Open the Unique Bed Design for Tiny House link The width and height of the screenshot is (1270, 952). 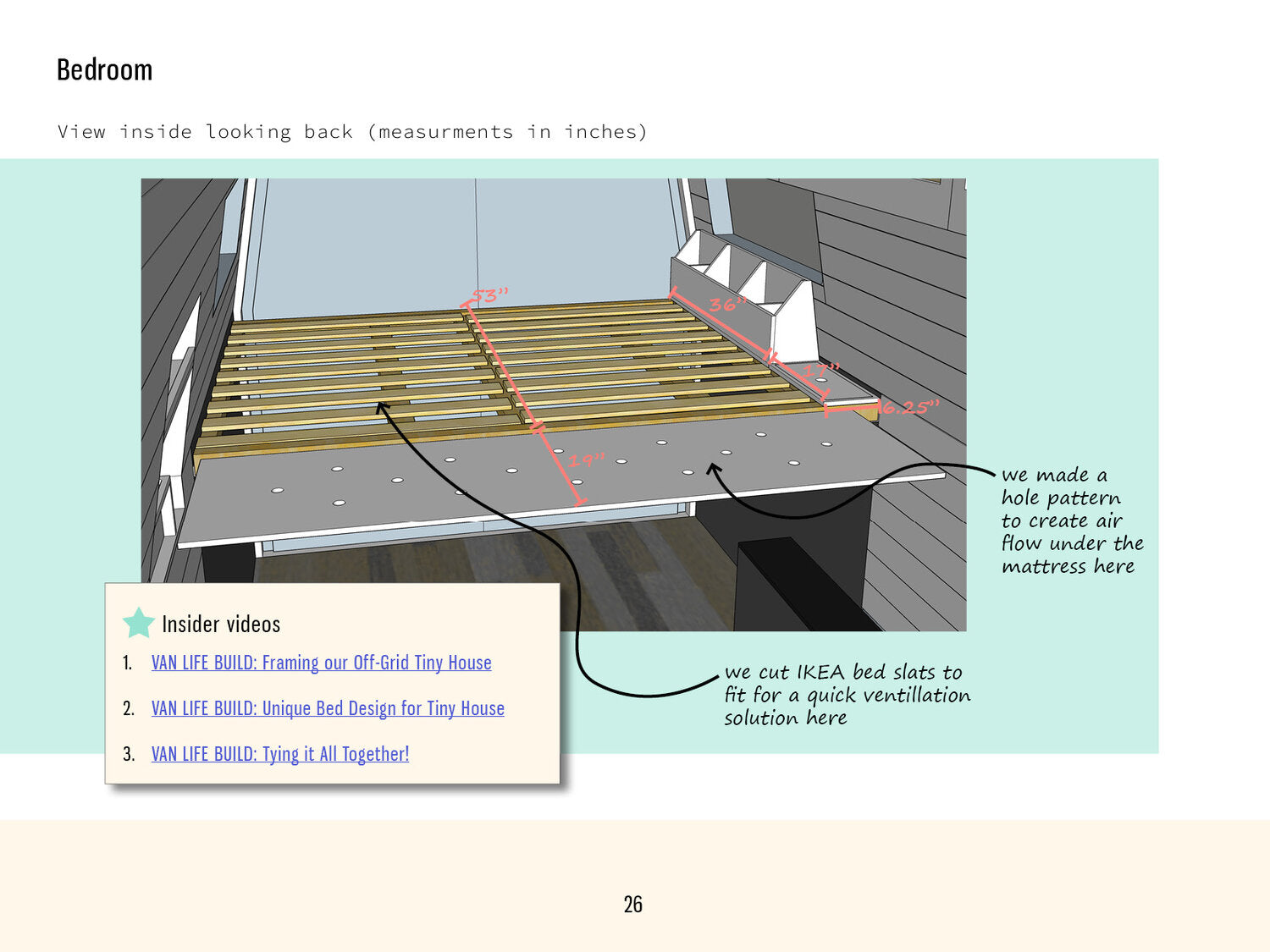(x=328, y=708)
